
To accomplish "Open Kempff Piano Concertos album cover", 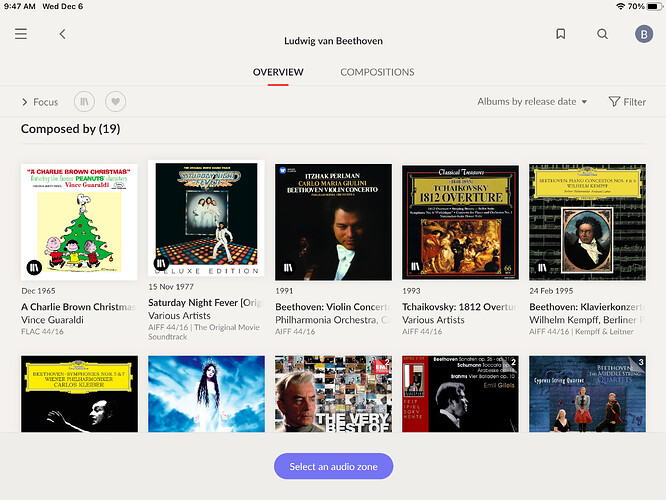I will (x=587, y=222).
